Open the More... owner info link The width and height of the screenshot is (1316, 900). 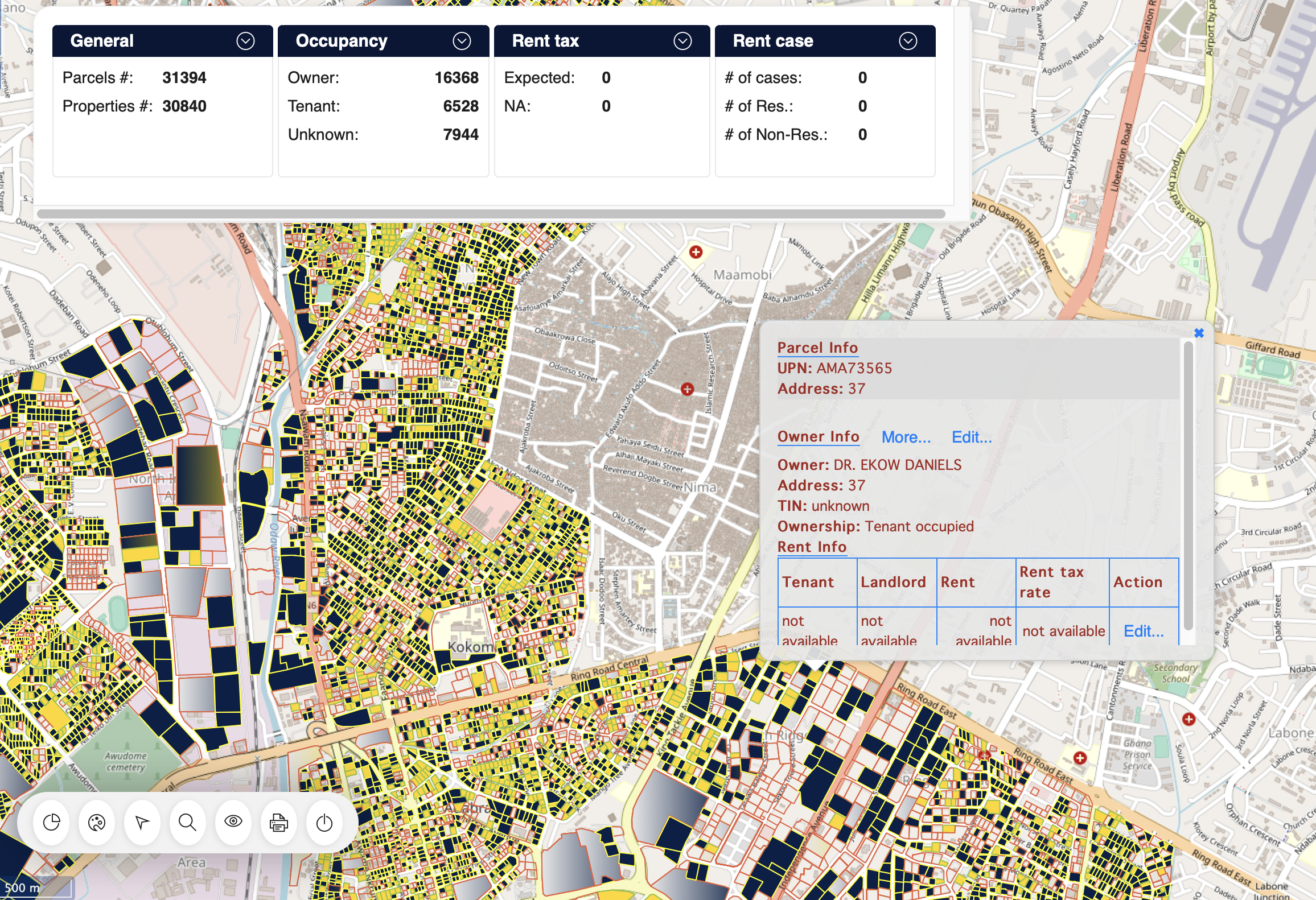906,437
